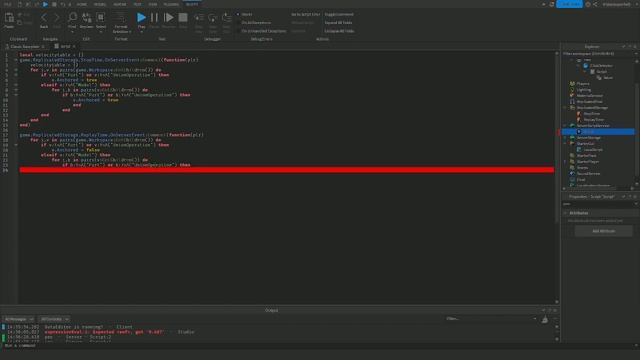Click Toggle Comment action
The image size is (640, 360).
339,14
